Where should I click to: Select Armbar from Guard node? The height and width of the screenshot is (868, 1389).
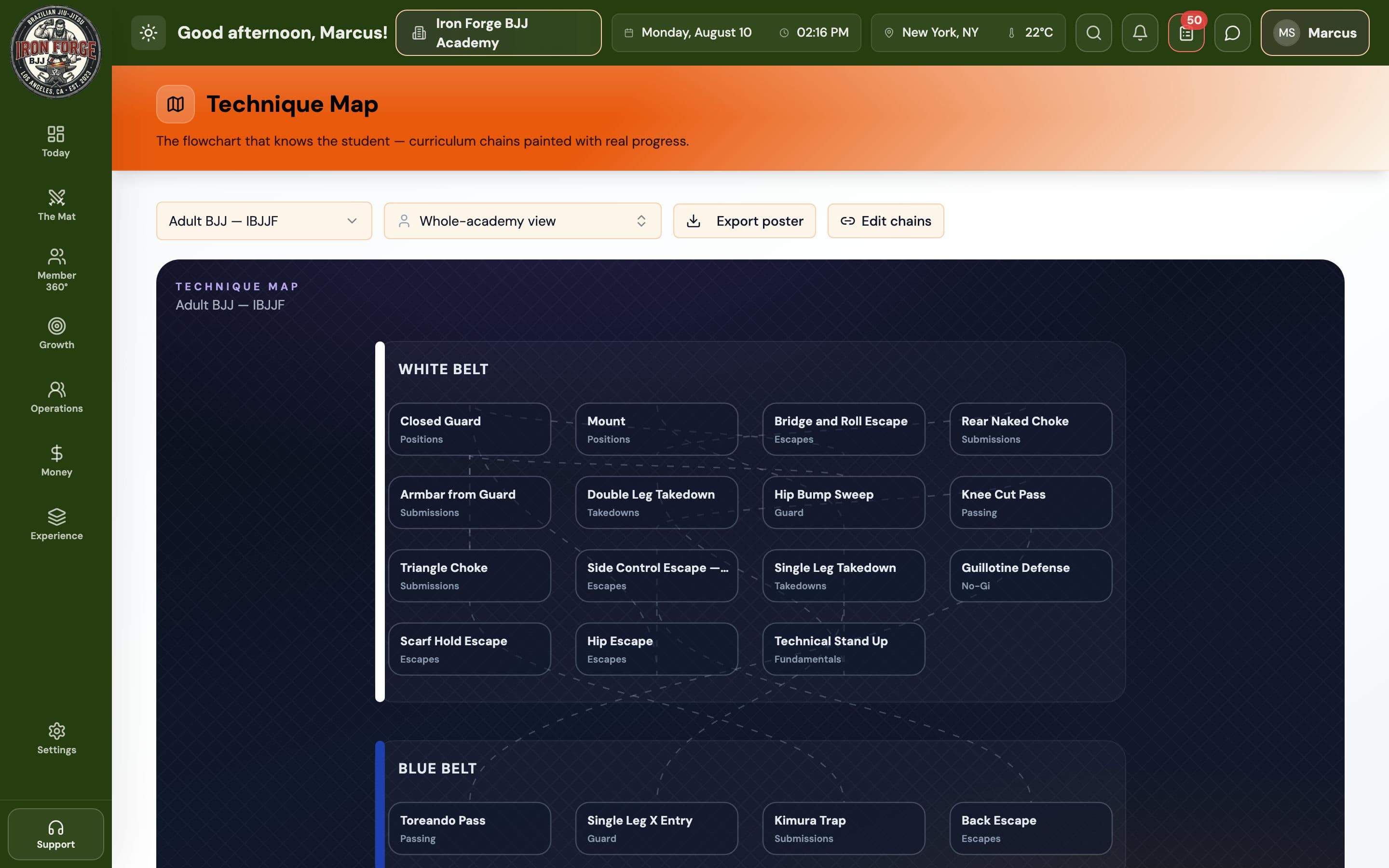[x=469, y=502]
